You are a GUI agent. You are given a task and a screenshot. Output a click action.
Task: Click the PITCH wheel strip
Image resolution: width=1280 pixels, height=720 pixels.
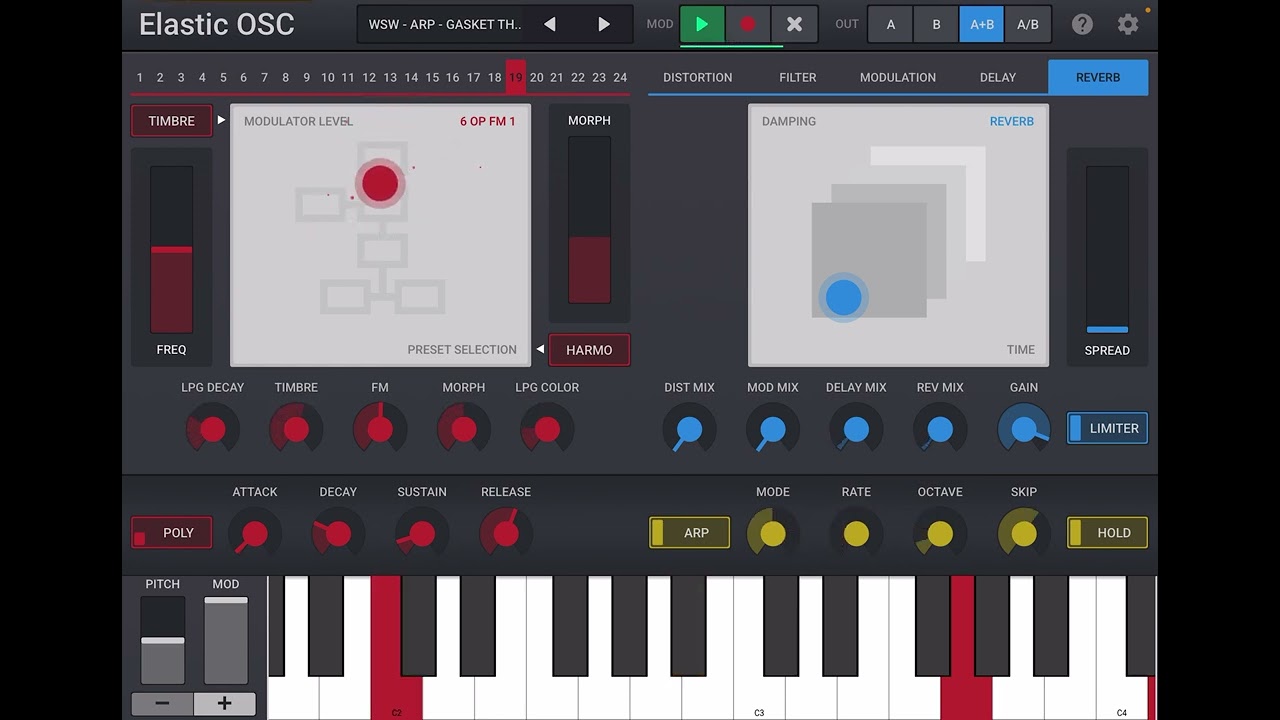point(162,640)
